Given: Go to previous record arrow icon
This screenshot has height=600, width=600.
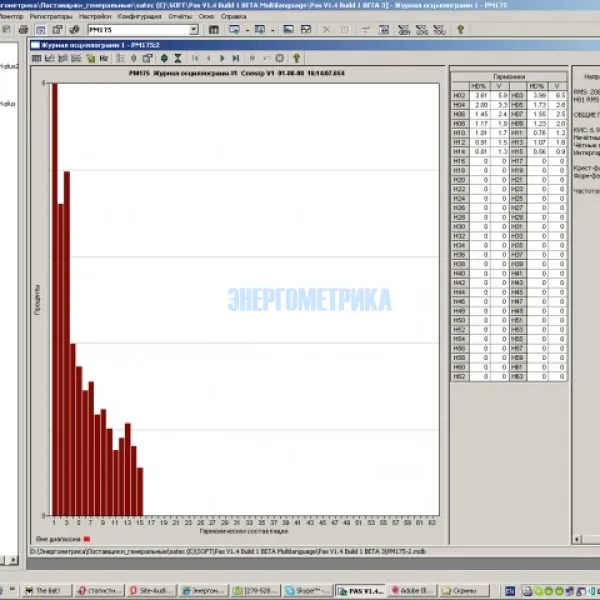Looking at the screenshot, I should pyautogui.click(x=208, y=59).
